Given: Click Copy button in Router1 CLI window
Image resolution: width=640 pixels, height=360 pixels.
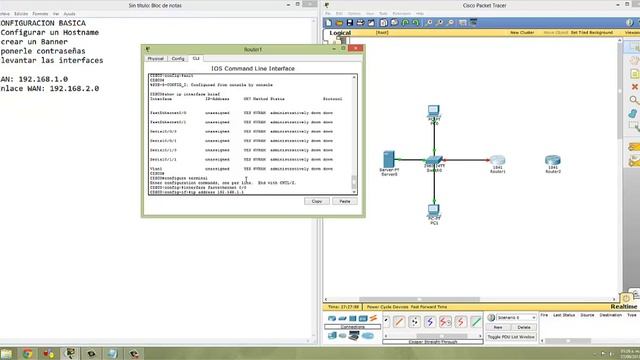Looking at the screenshot, I should click(x=317, y=201).
